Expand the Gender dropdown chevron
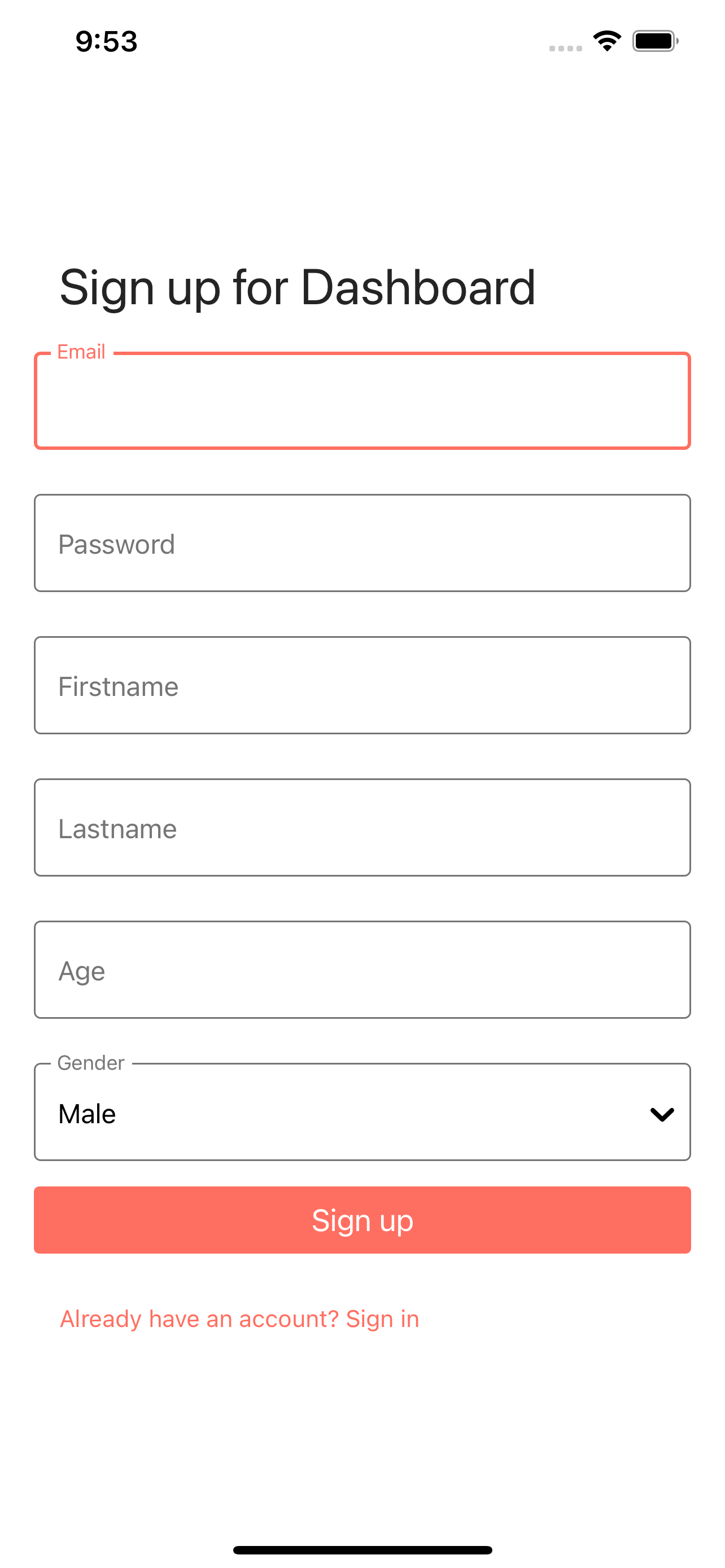The image size is (725, 1568). pos(662,1114)
